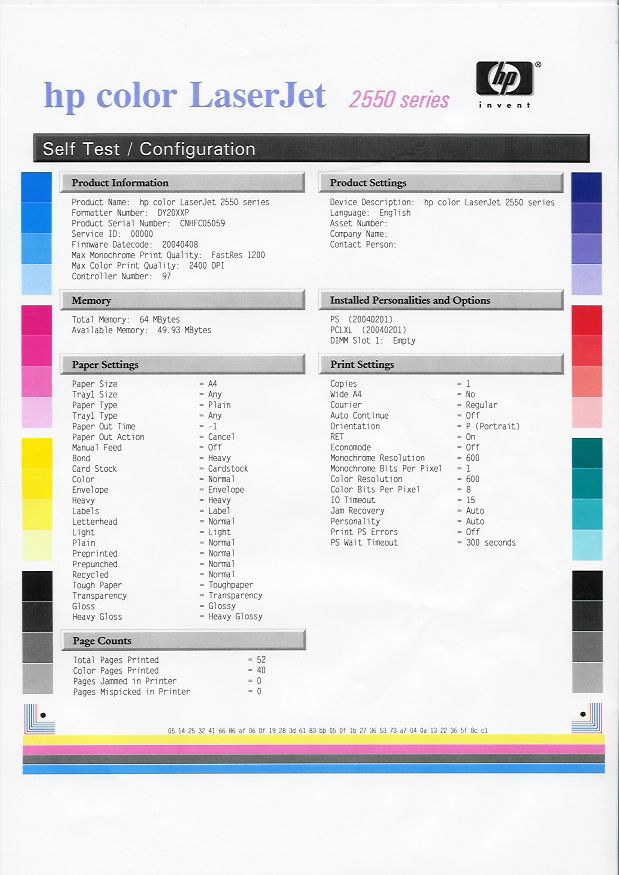Click the HP invent logo
The height and width of the screenshot is (875, 619).
tap(507, 85)
